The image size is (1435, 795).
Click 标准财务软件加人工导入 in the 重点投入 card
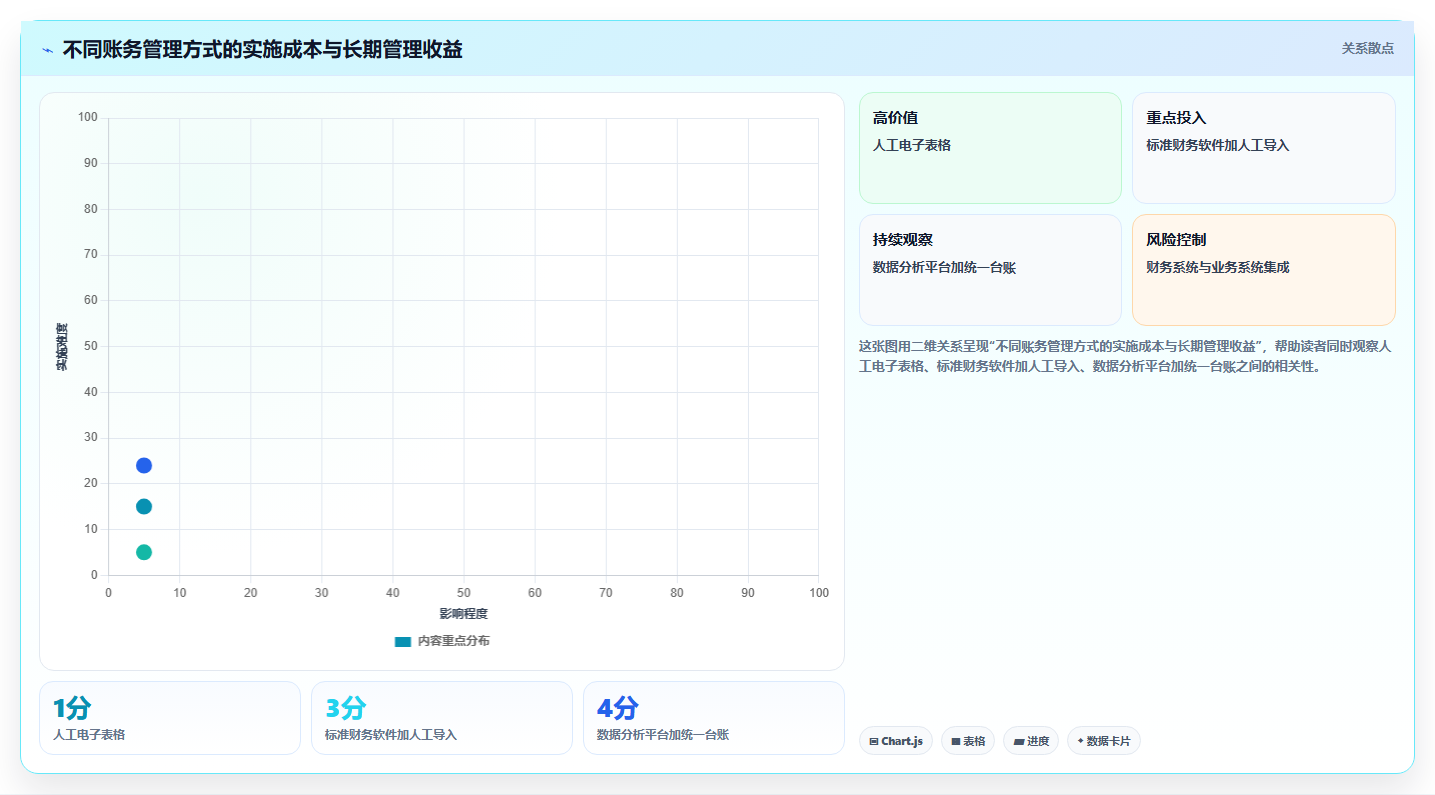(1218, 145)
